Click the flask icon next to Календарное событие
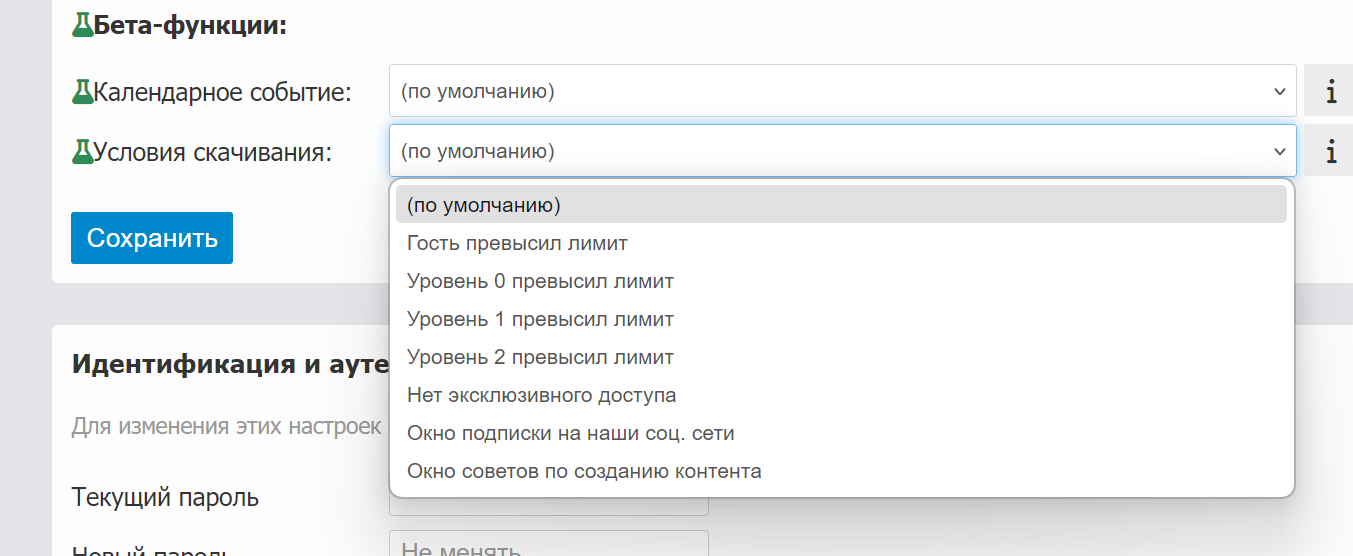The image size is (1353, 556). pyautogui.click(x=82, y=92)
